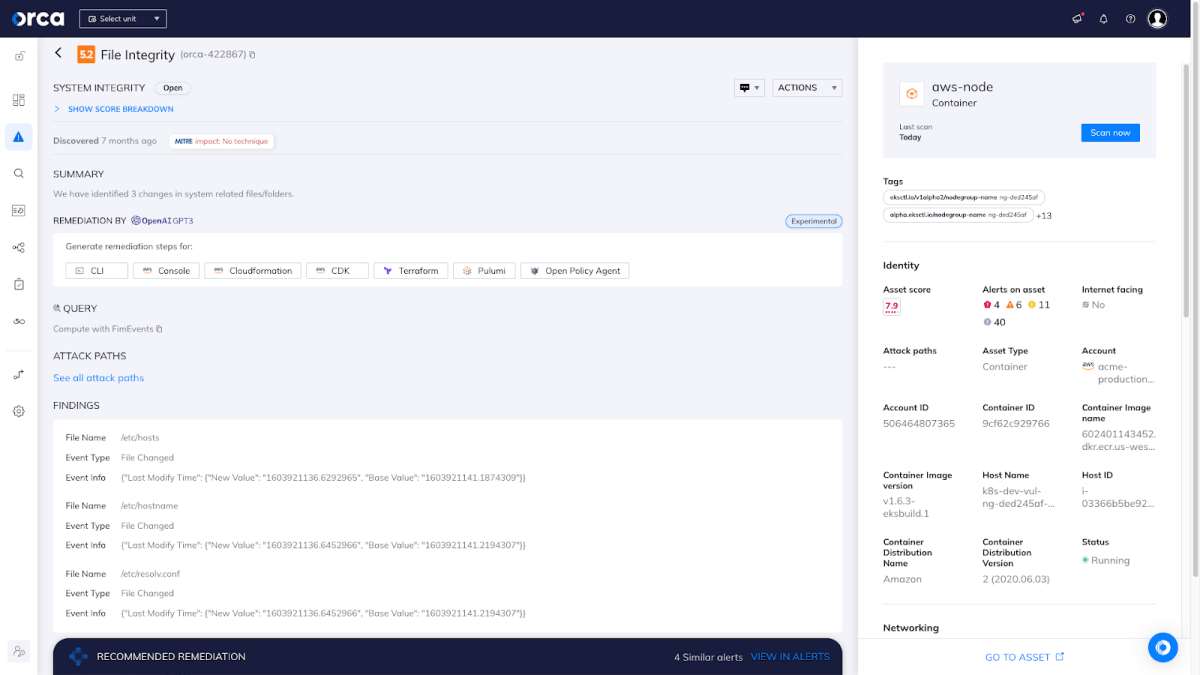Open the user profile avatar
Screen dimensions: 1200x675
pyautogui.click(x=1157, y=18)
